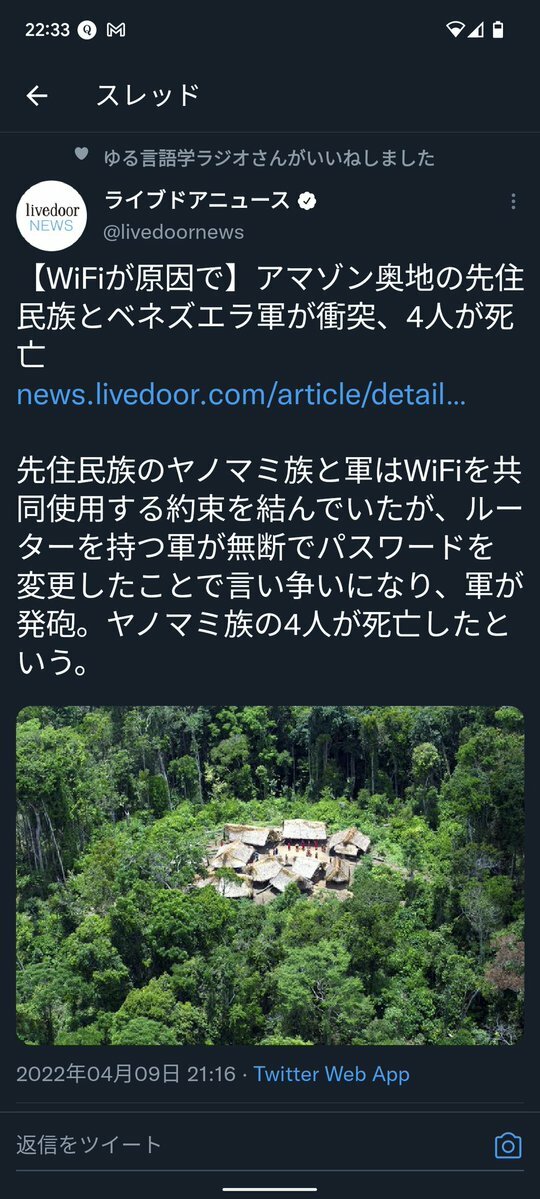
Task: Tap the tweet timestamp 2022年04月09日 21:16
Action: pyautogui.click(x=125, y=1074)
